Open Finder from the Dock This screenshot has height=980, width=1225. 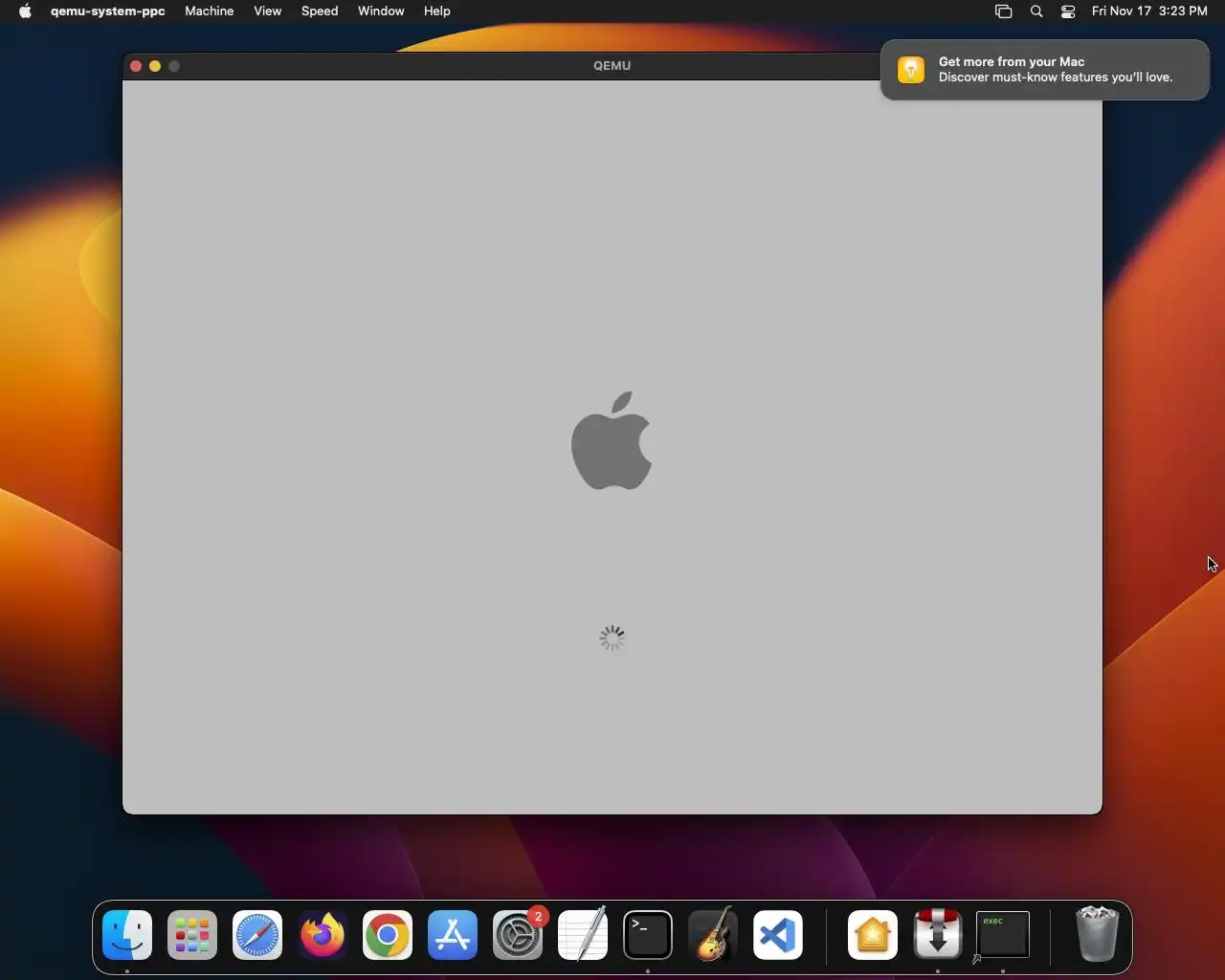tap(127, 935)
